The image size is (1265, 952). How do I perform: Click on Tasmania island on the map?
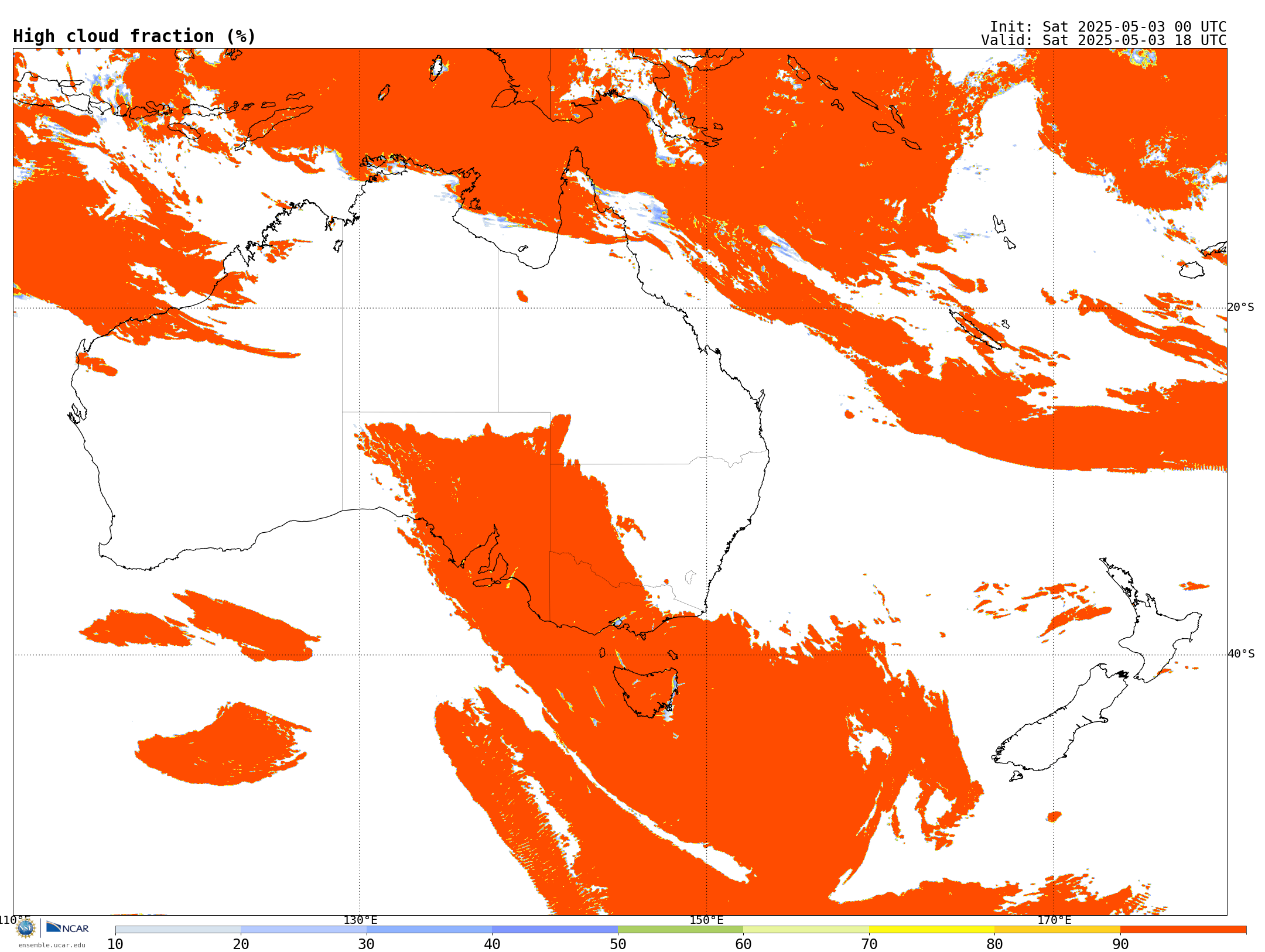(644, 691)
